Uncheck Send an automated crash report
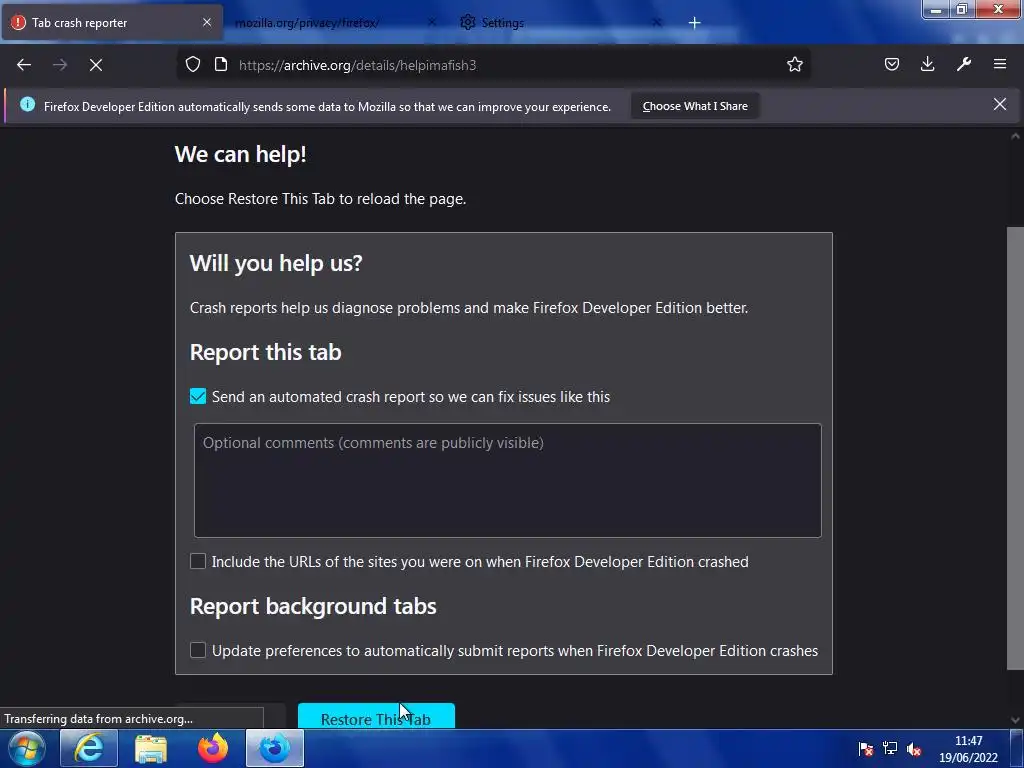 198,396
